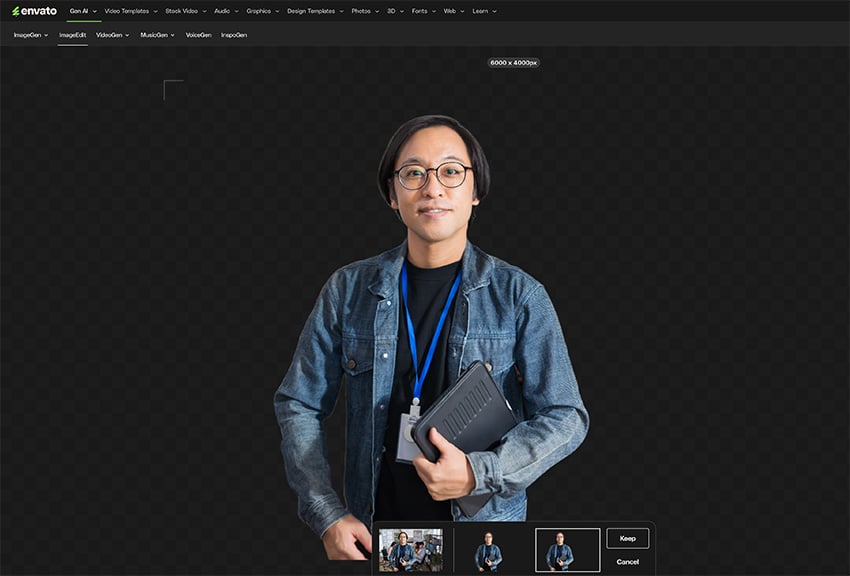This screenshot has width=850, height=576.
Task: Navigate to InspoGen
Action: coord(234,35)
